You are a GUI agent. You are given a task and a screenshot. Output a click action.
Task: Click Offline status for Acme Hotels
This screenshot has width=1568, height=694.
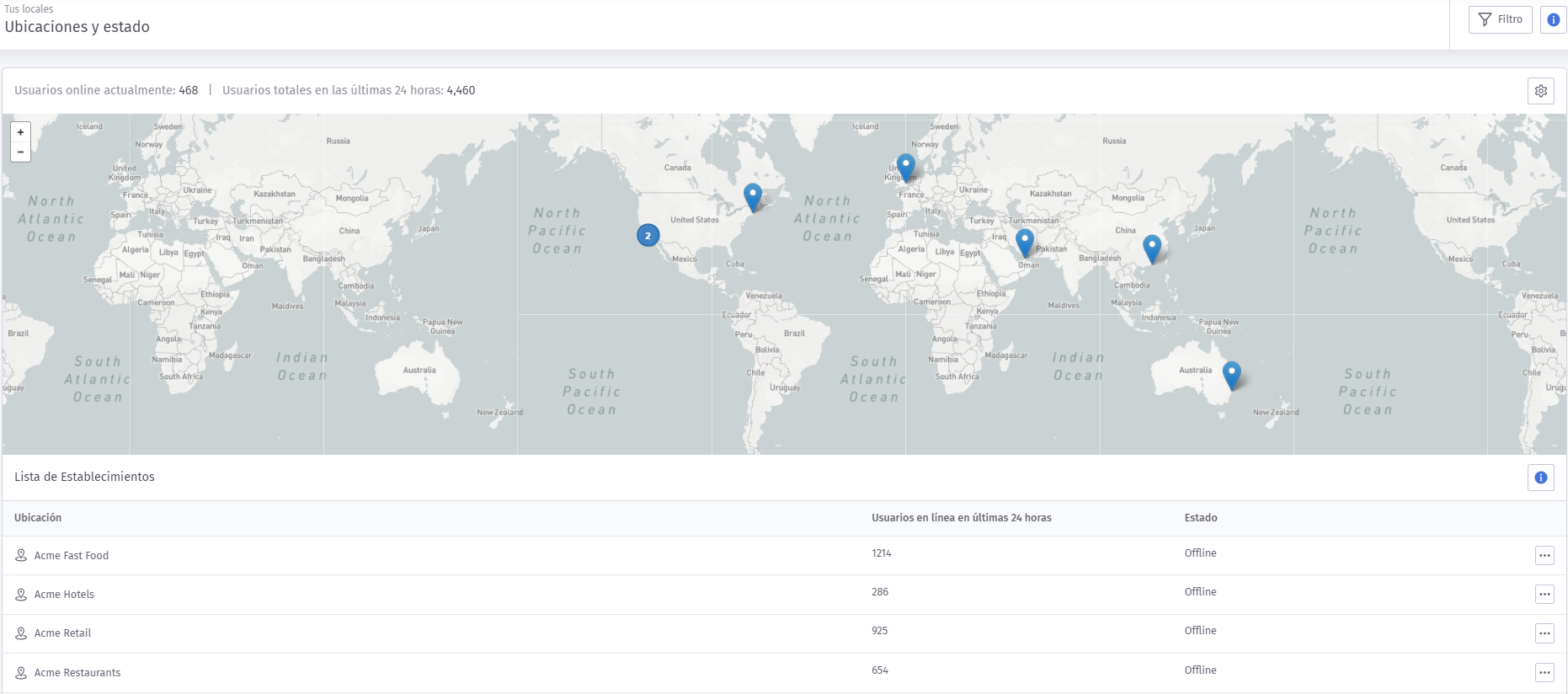point(1201,592)
